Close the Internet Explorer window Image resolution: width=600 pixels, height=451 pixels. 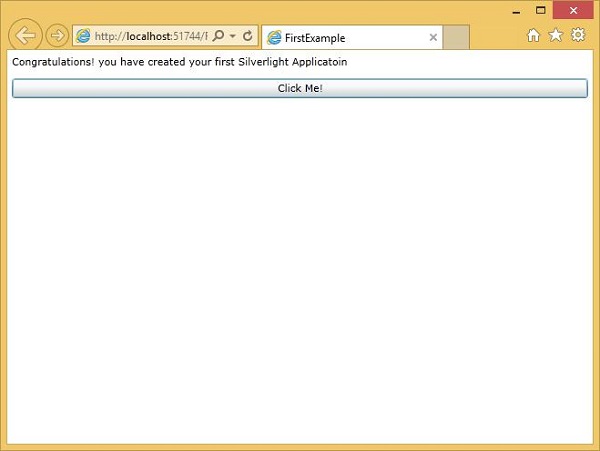[575, 10]
